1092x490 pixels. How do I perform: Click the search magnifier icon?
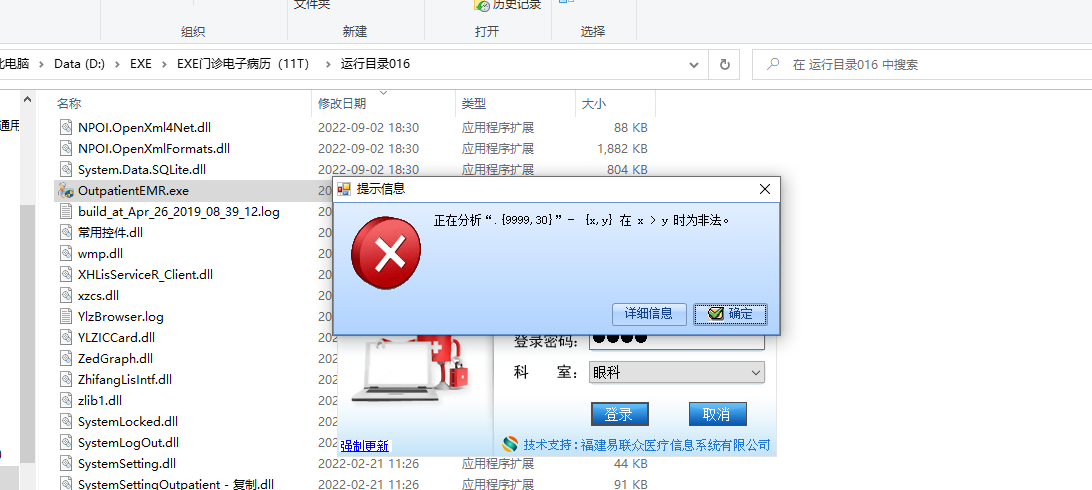click(x=772, y=64)
